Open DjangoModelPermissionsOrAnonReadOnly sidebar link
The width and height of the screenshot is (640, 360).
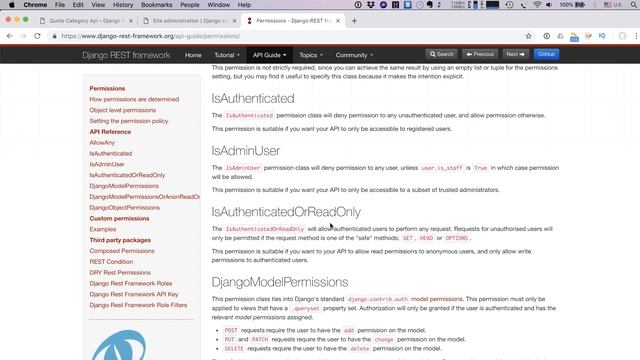point(144,197)
